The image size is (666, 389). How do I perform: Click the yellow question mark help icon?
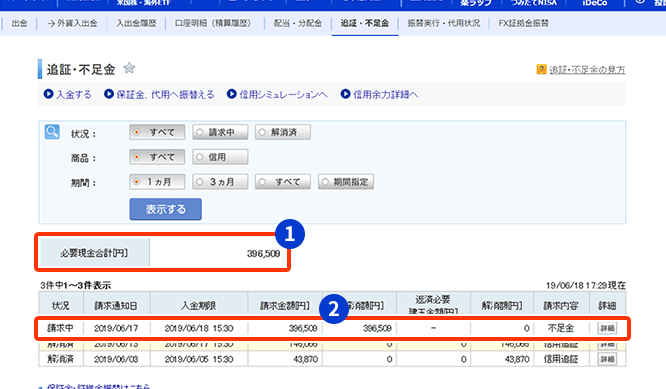coord(541,69)
